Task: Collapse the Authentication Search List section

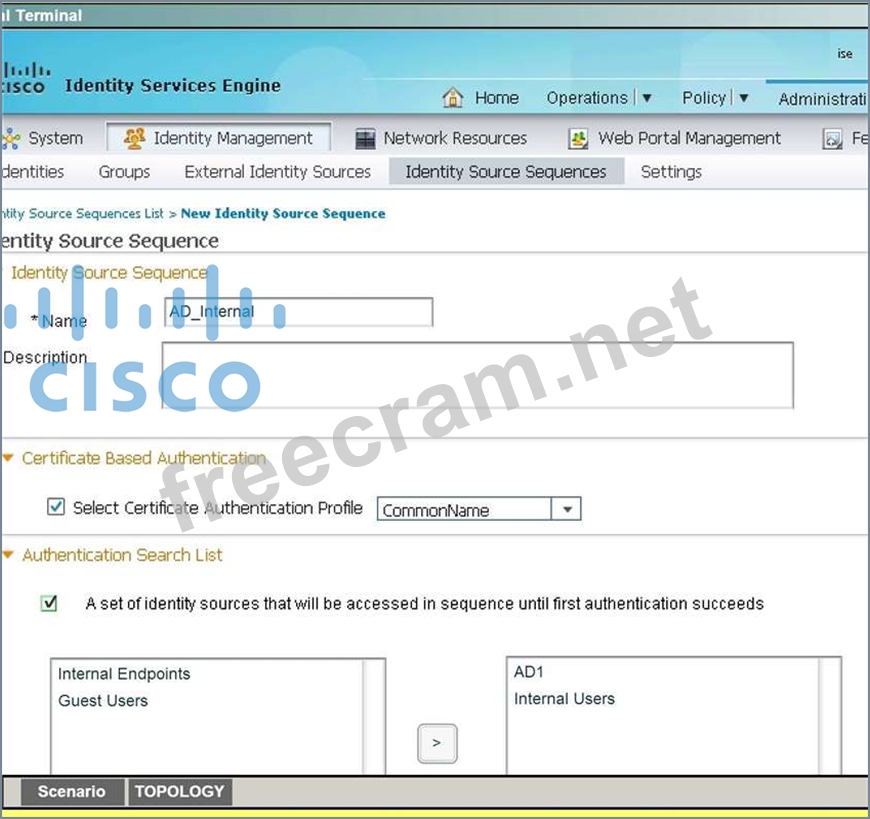Action: pos(9,555)
